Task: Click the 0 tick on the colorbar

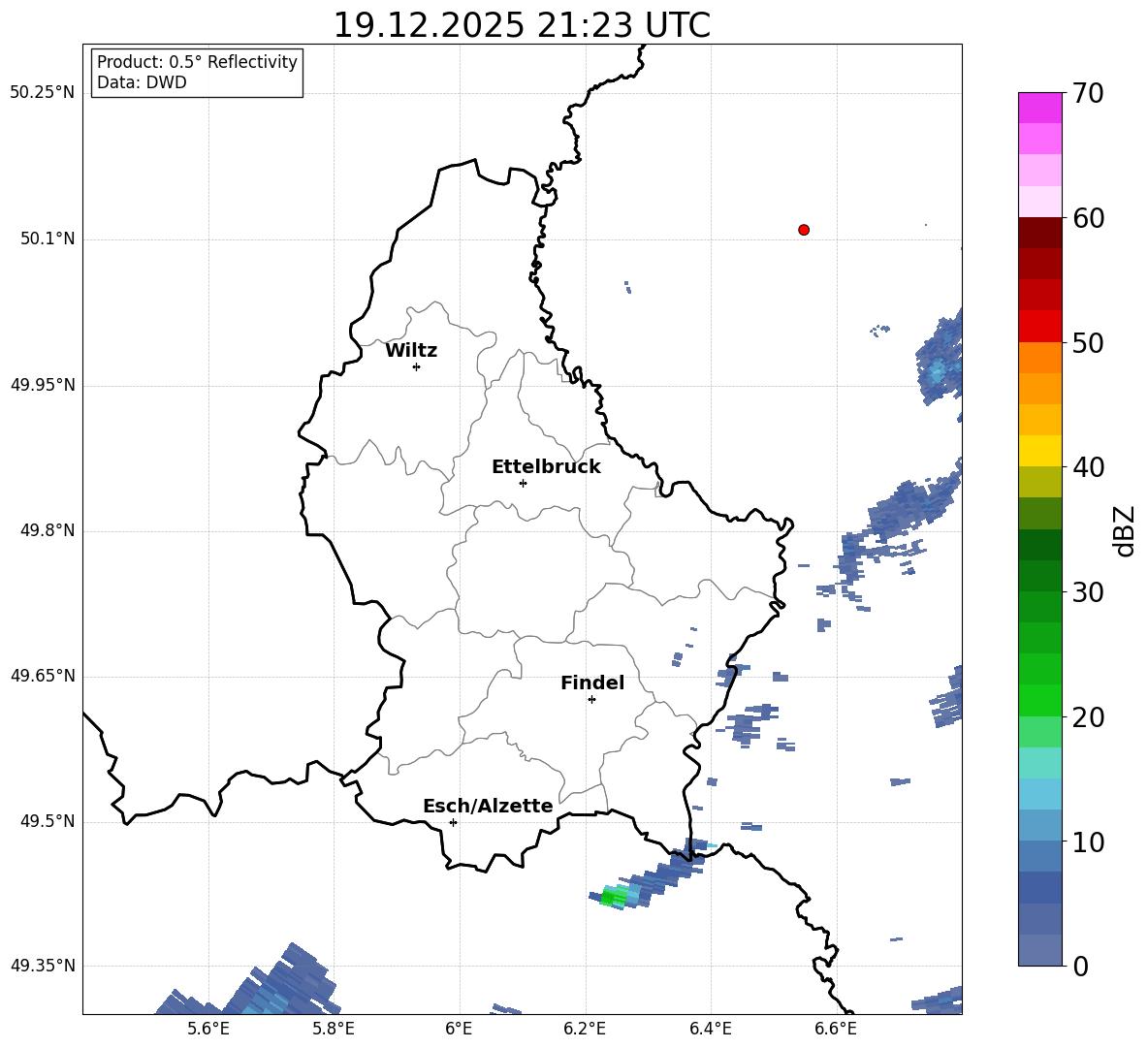Action: click(1080, 966)
